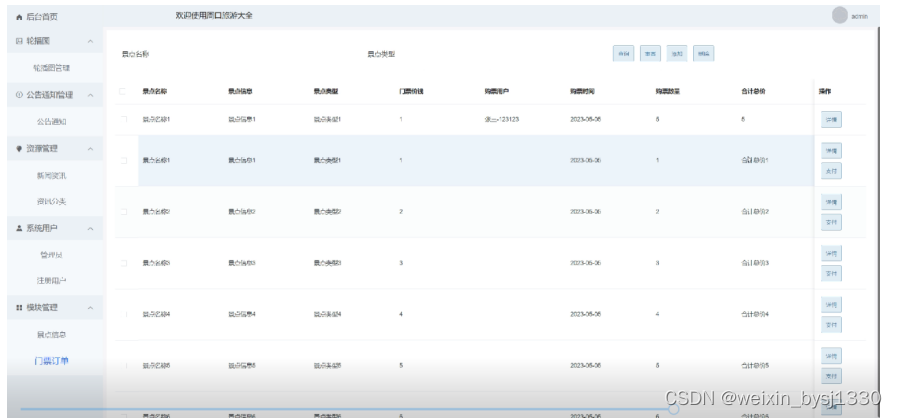
Task: Open 资讯分类 menu item
Action: [x=51, y=201]
